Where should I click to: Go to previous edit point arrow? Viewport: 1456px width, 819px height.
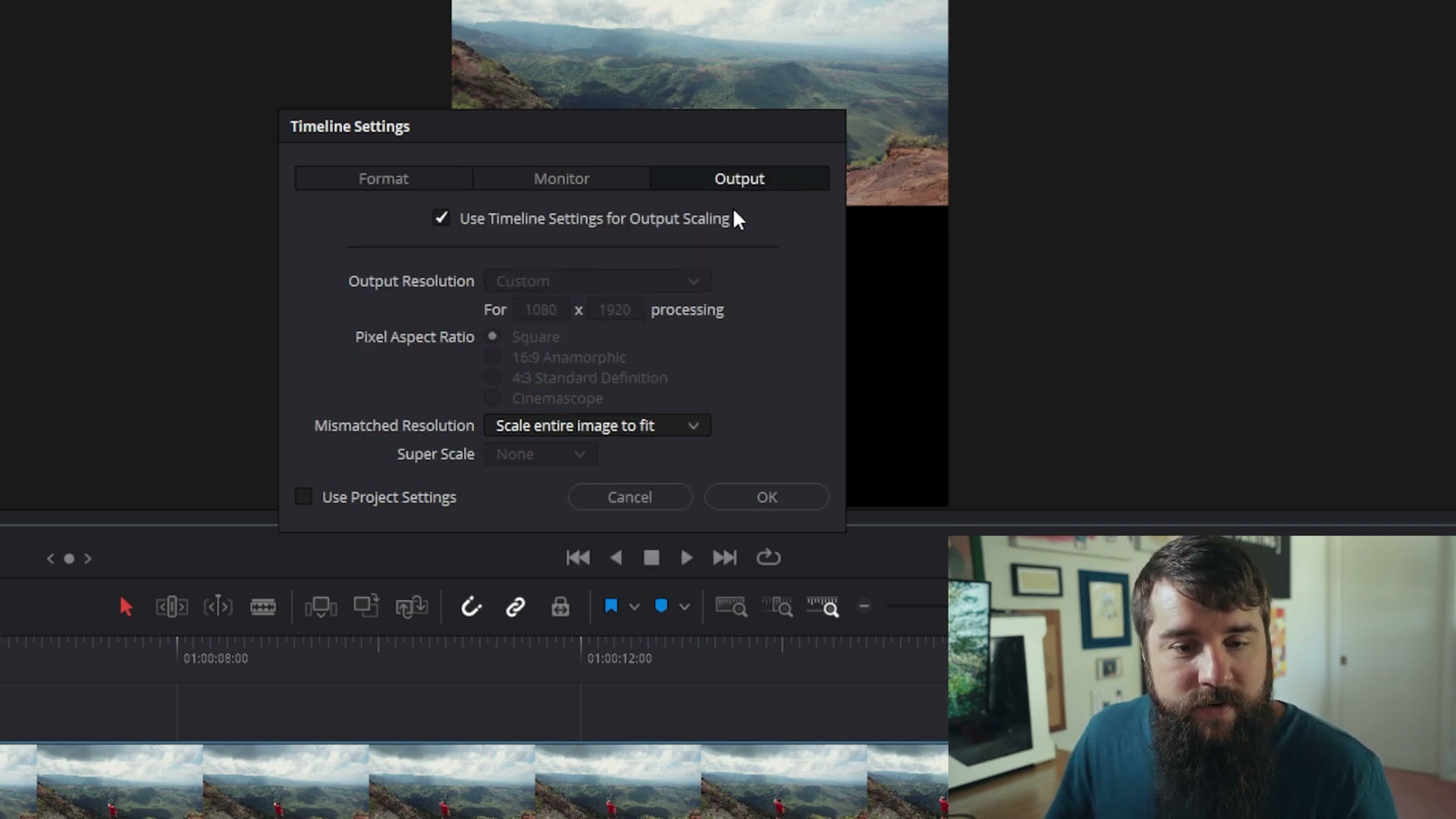[x=50, y=558]
